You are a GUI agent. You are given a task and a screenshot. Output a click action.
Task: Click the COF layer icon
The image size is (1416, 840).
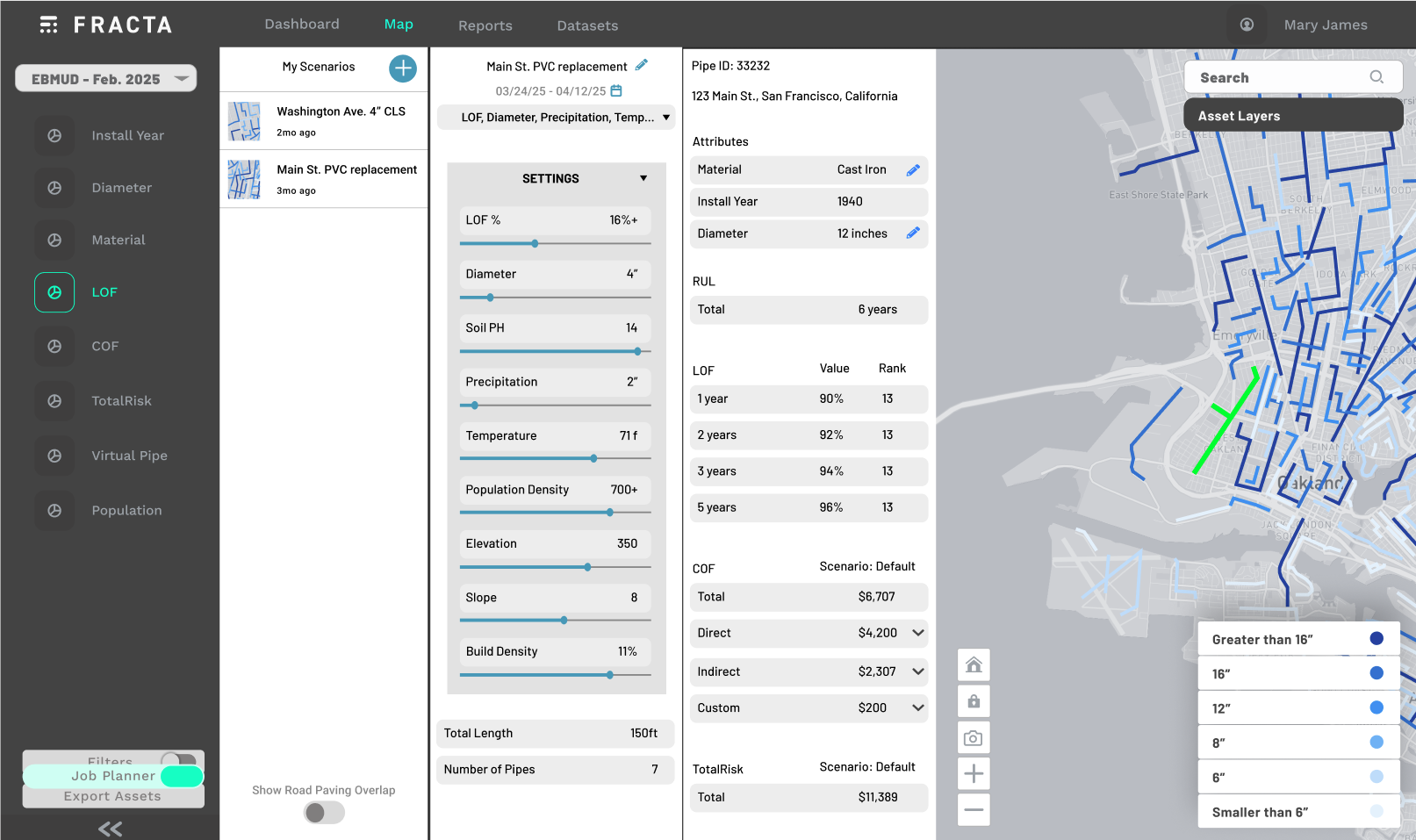pyautogui.click(x=54, y=347)
